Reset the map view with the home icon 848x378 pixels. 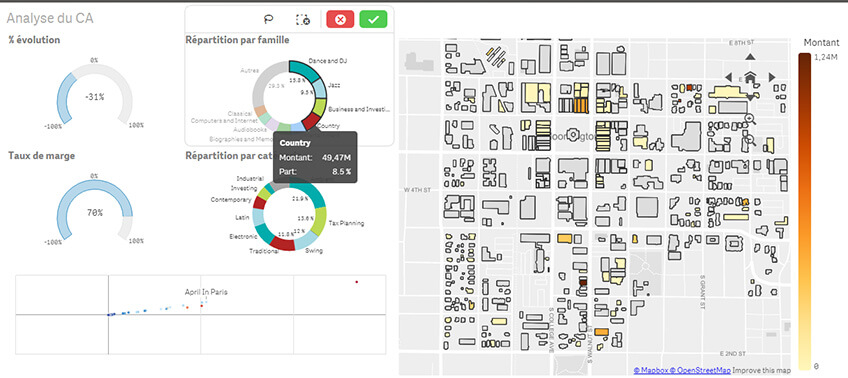point(750,77)
